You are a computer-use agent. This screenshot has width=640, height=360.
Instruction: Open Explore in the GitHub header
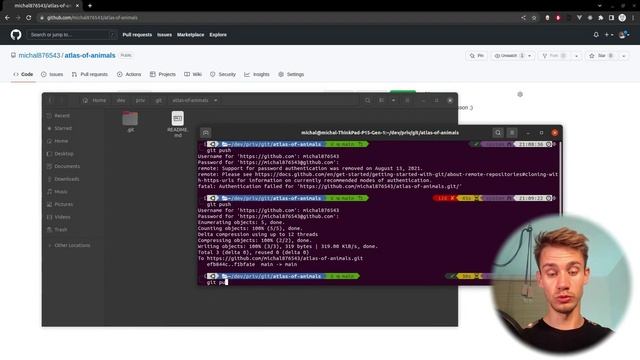point(218,35)
